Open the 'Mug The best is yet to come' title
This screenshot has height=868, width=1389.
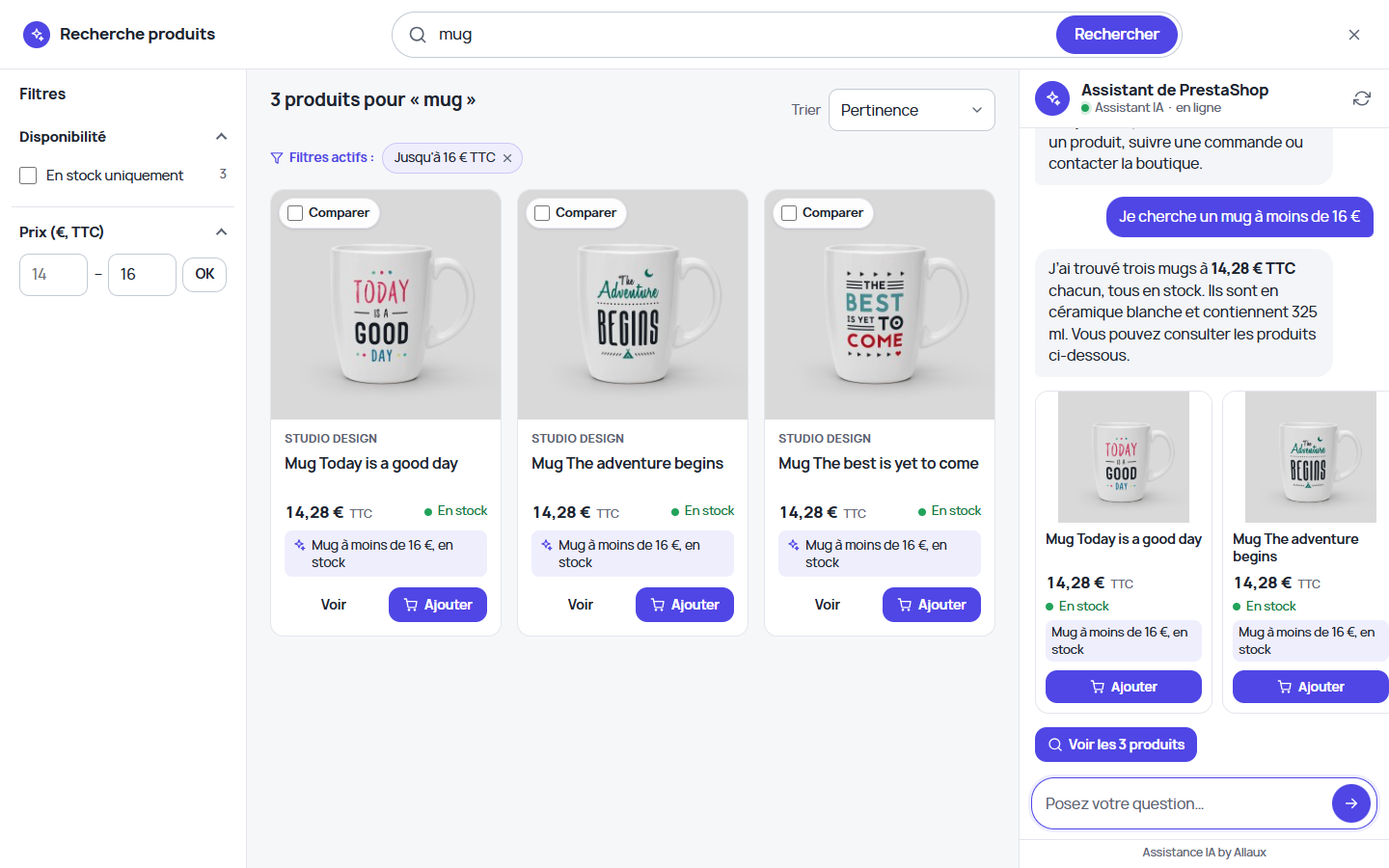pyautogui.click(x=879, y=464)
